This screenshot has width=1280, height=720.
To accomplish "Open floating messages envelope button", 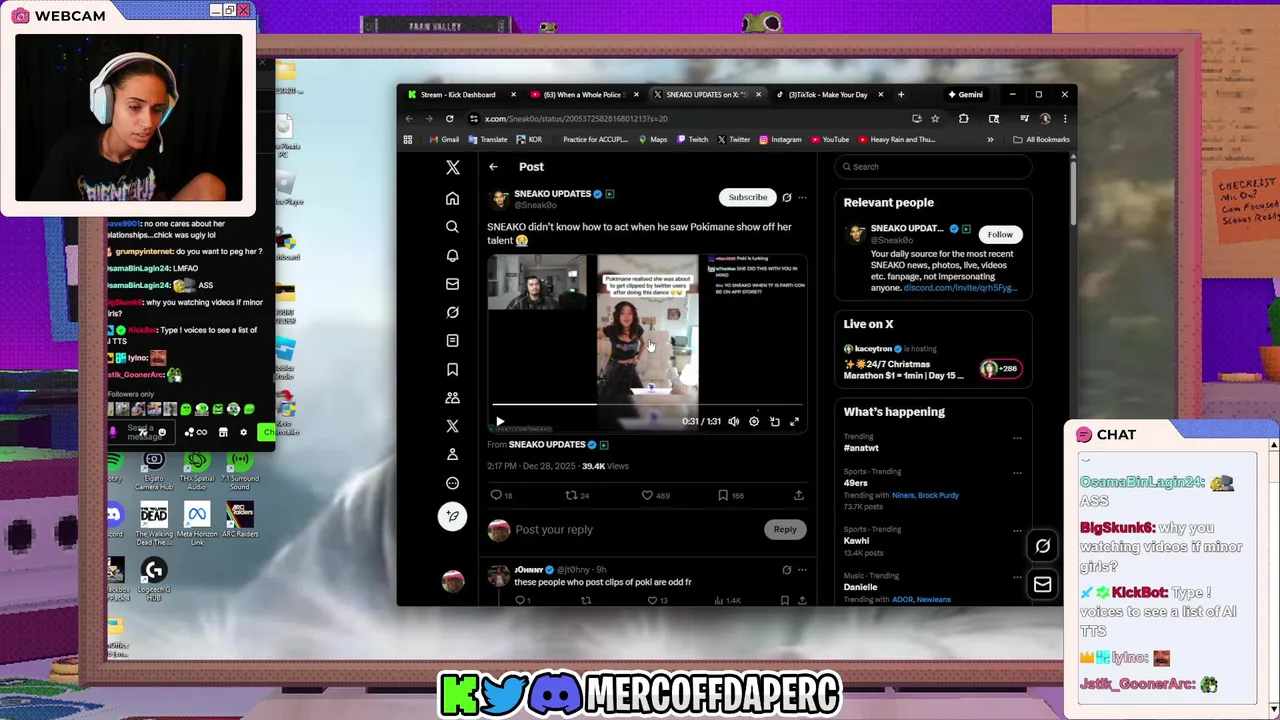I will click(x=1042, y=585).
